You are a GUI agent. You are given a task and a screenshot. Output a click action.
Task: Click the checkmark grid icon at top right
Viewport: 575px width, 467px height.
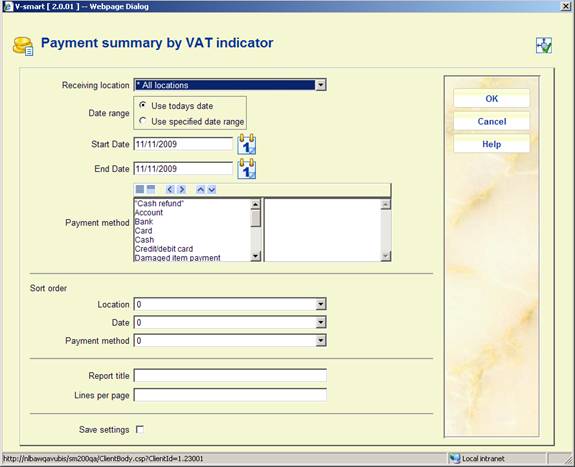[x=543, y=45]
